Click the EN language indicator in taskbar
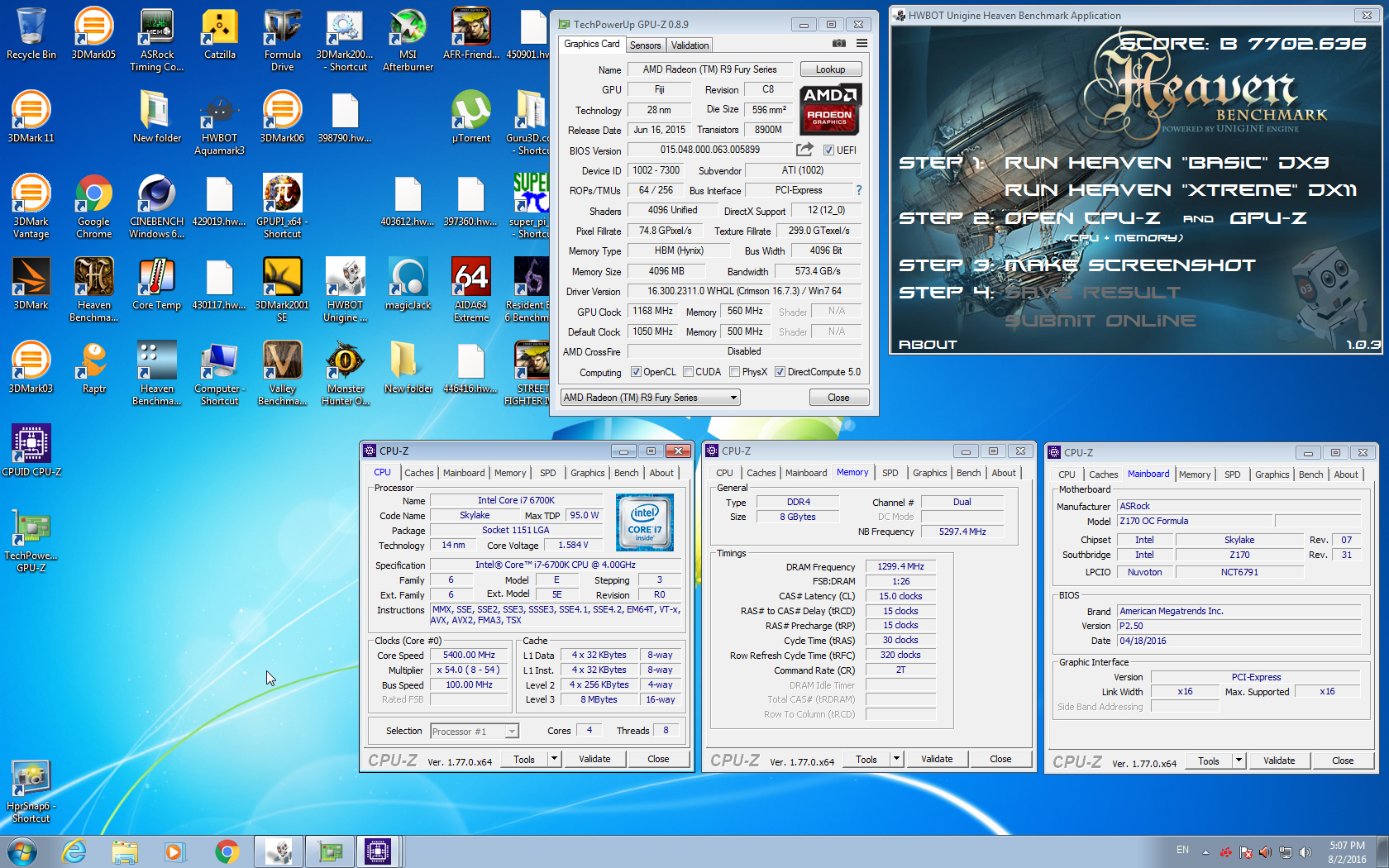 click(x=1182, y=850)
